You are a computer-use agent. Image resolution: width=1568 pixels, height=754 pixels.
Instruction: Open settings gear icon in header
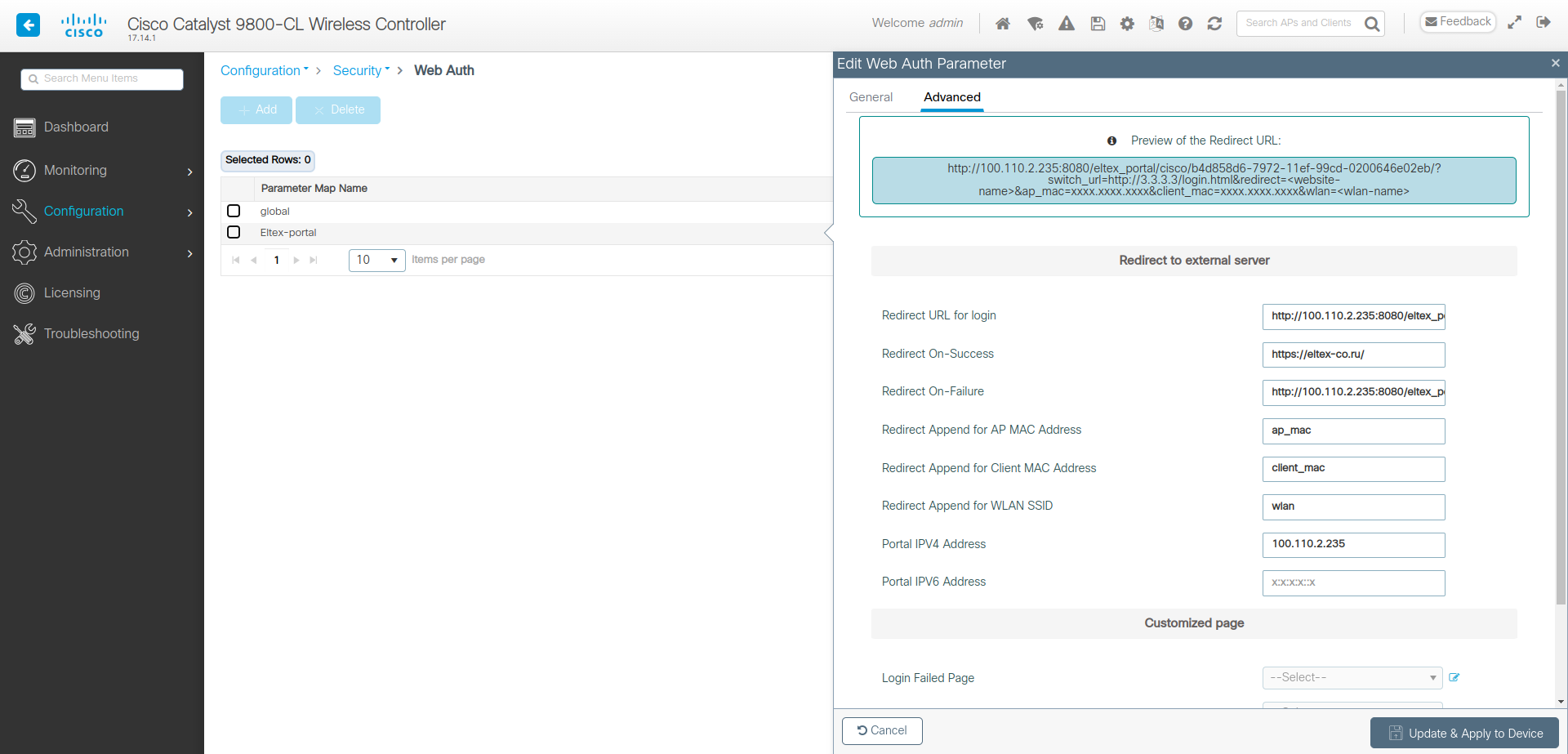click(x=1127, y=24)
